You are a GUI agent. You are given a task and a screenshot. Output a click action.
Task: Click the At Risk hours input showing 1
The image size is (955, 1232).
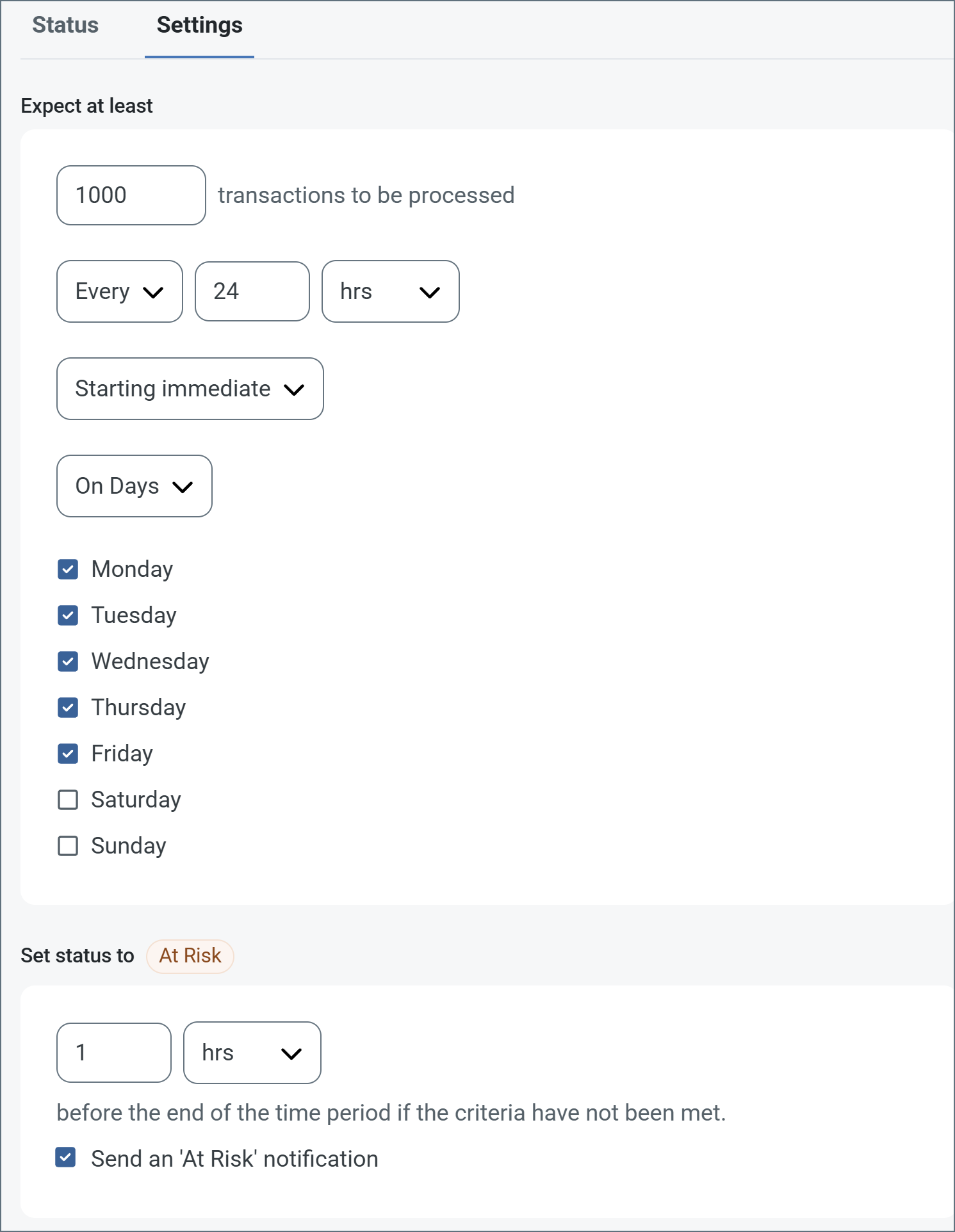pos(114,1053)
